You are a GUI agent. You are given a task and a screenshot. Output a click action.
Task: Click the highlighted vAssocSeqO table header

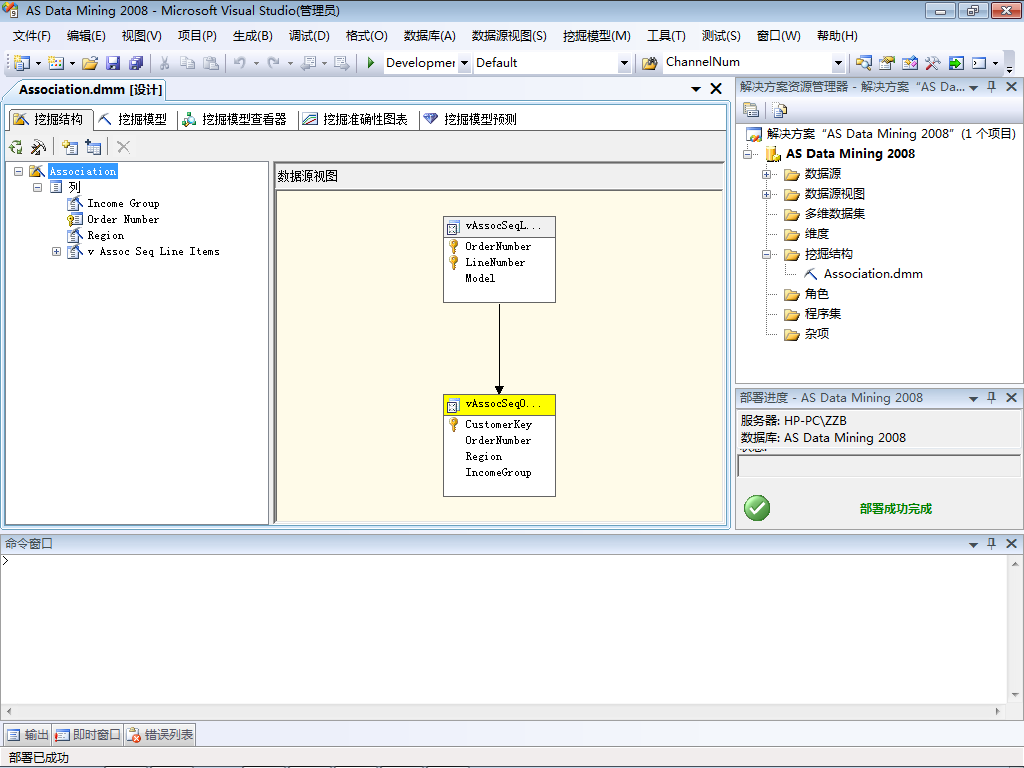coord(500,404)
